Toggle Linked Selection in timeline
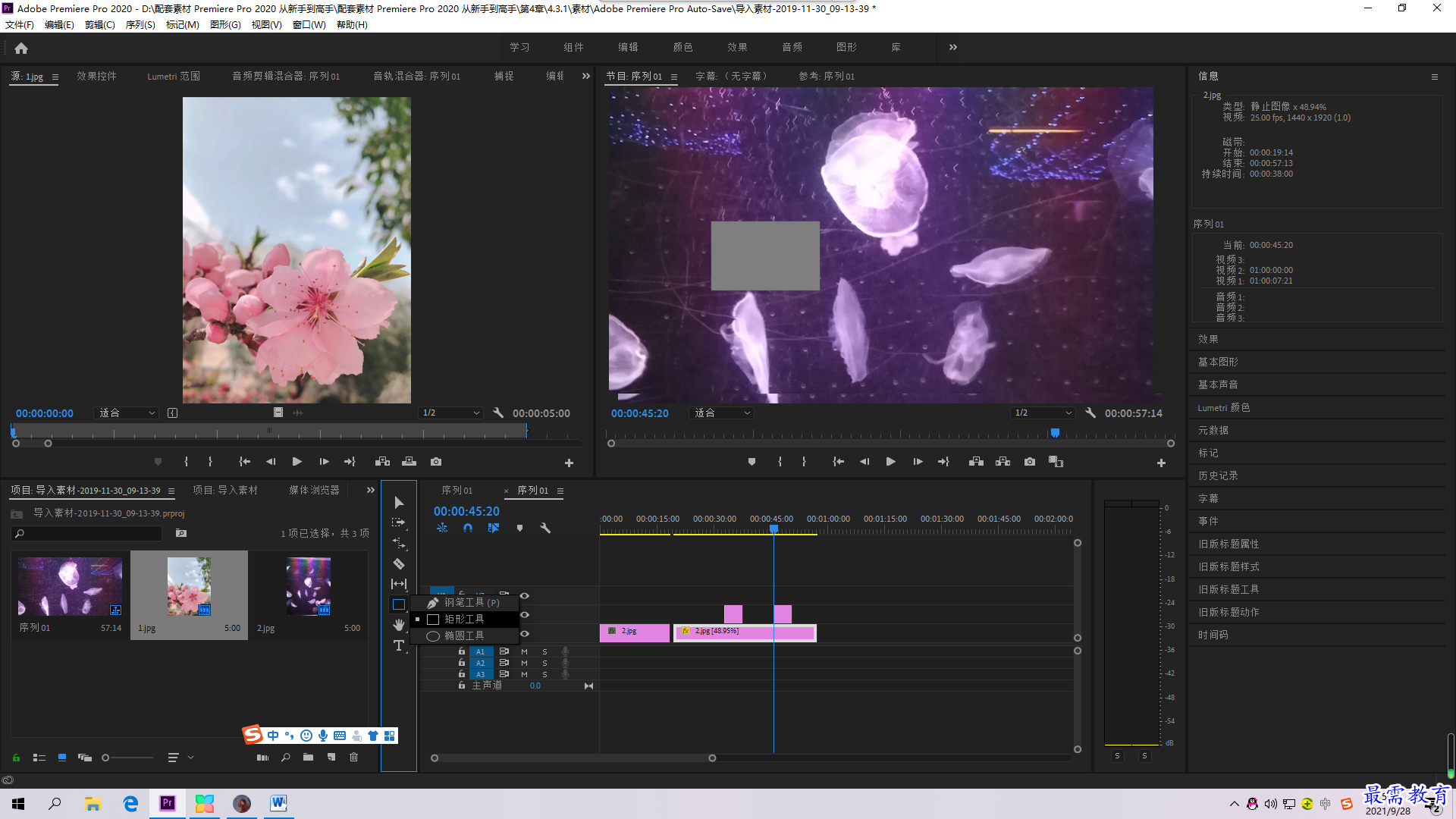Image resolution: width=1456 pixels, height=819 pixels. click(x=494, y=528)
